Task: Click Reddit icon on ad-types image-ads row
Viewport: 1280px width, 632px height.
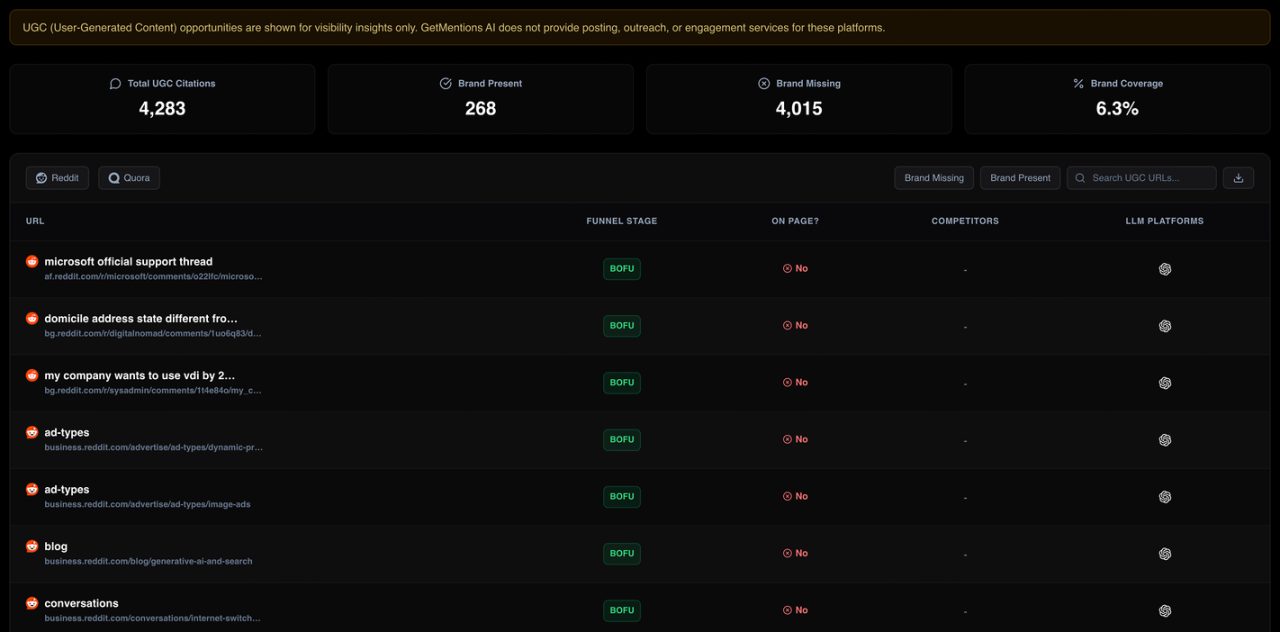Action: (x=32, y=490)
